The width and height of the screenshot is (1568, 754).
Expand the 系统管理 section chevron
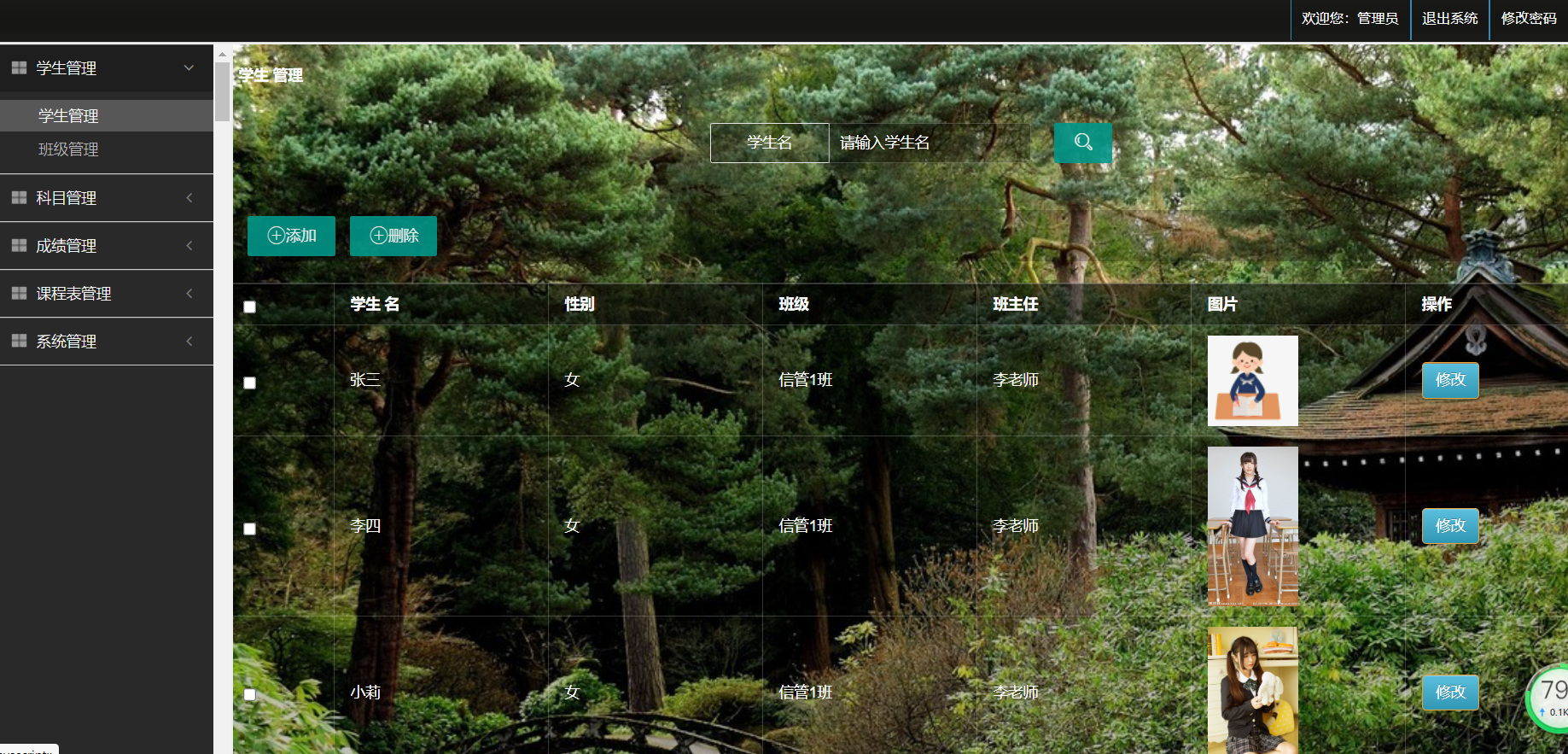(189, 341)
